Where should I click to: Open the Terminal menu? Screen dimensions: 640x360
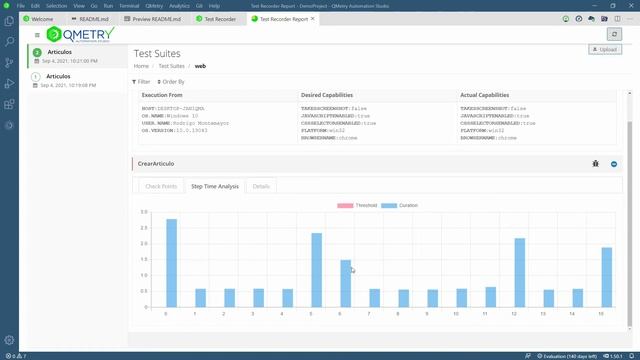[129, 6]
